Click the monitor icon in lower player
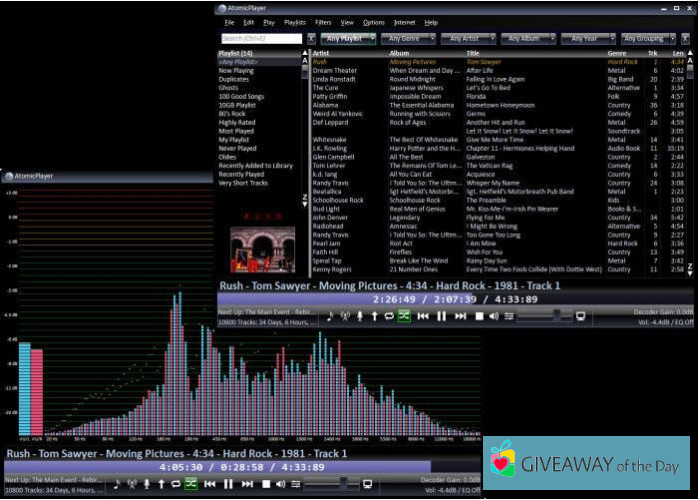Image resolution: width=700 pixels, height=500 pixels. (x=368, y=484)
